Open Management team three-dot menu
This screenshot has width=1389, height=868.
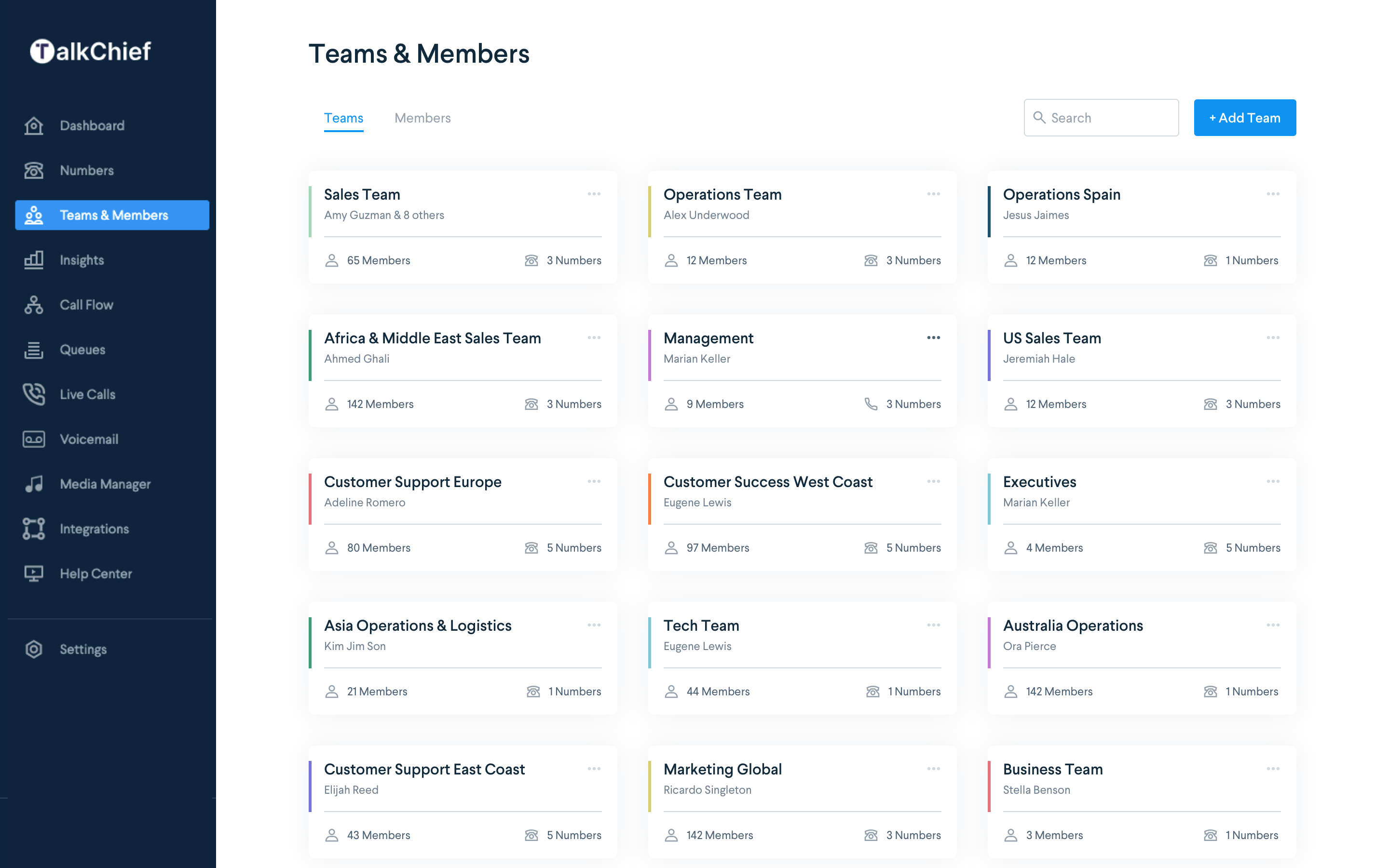click(933, 338)
